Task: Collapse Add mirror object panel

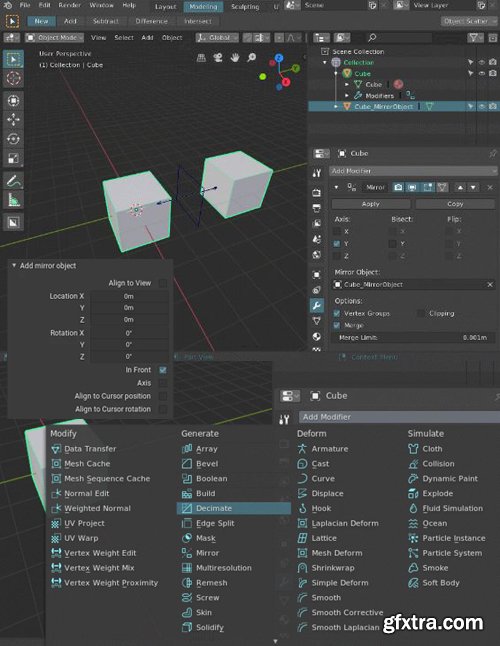Action: [x=14, y=266]
